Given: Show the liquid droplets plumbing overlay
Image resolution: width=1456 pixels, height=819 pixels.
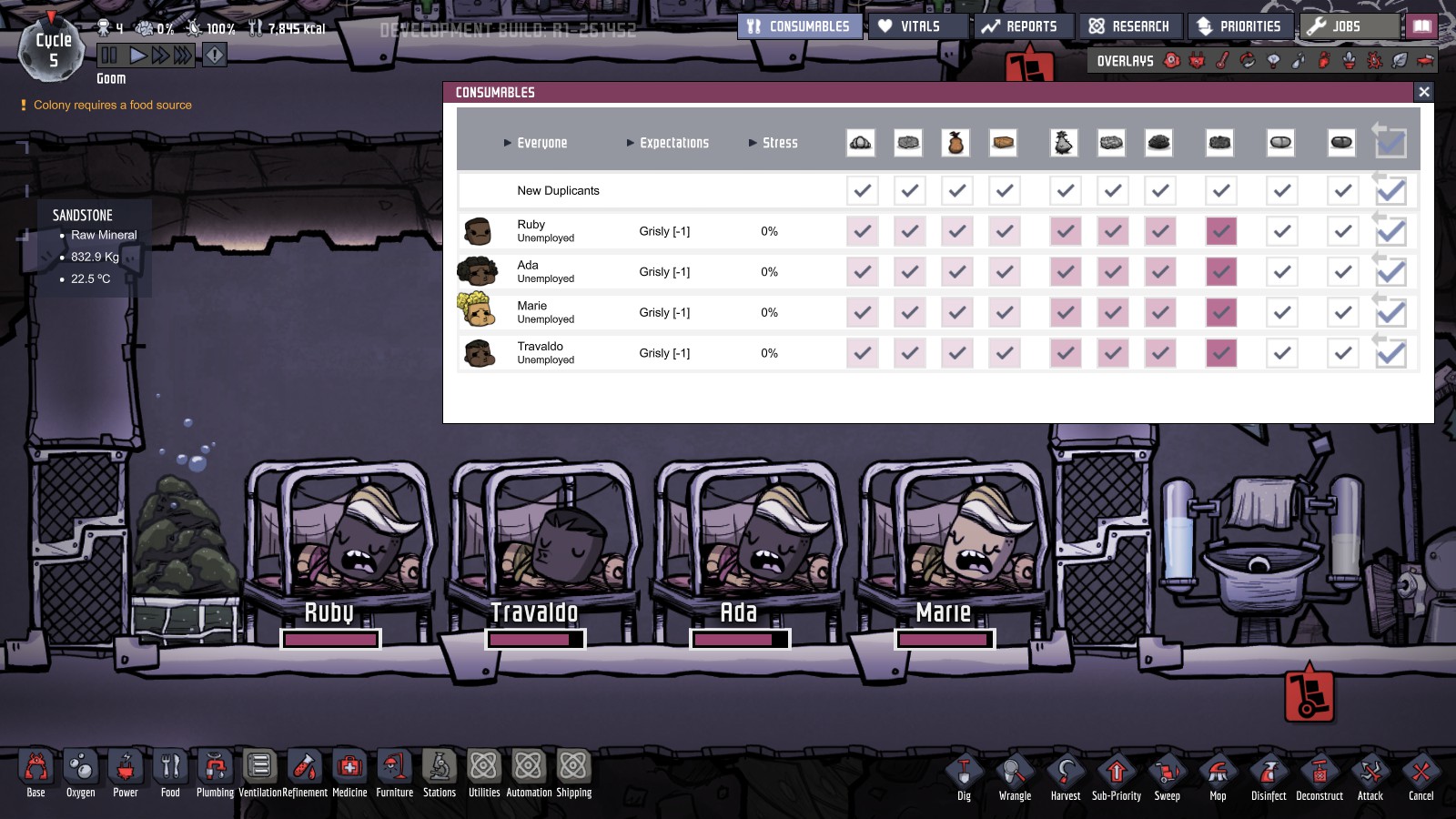Looking at the screenshot, I should [x=1299, y=61].
